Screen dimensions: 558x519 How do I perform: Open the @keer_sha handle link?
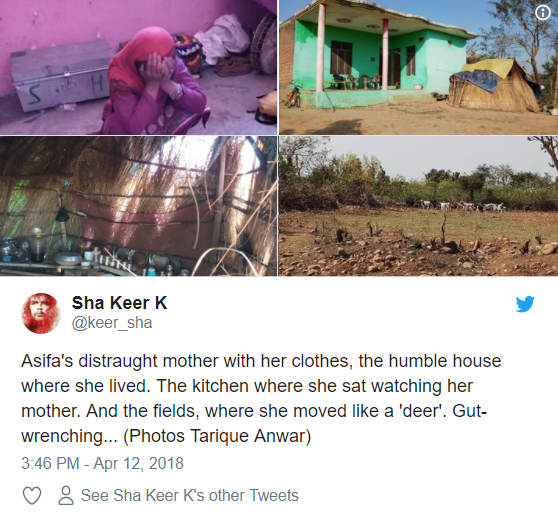(112, 323)
